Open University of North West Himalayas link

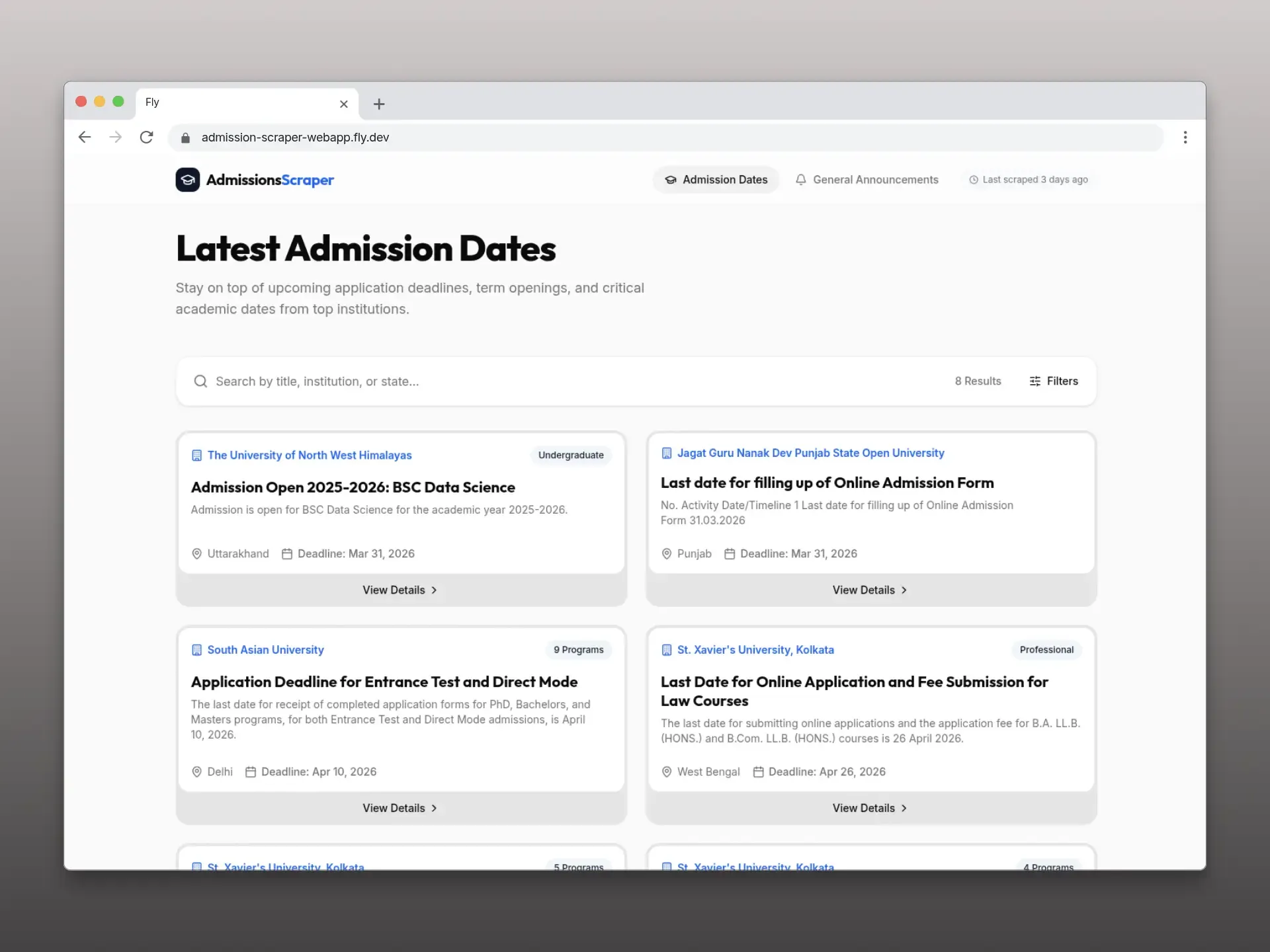[x=310, y=456]
